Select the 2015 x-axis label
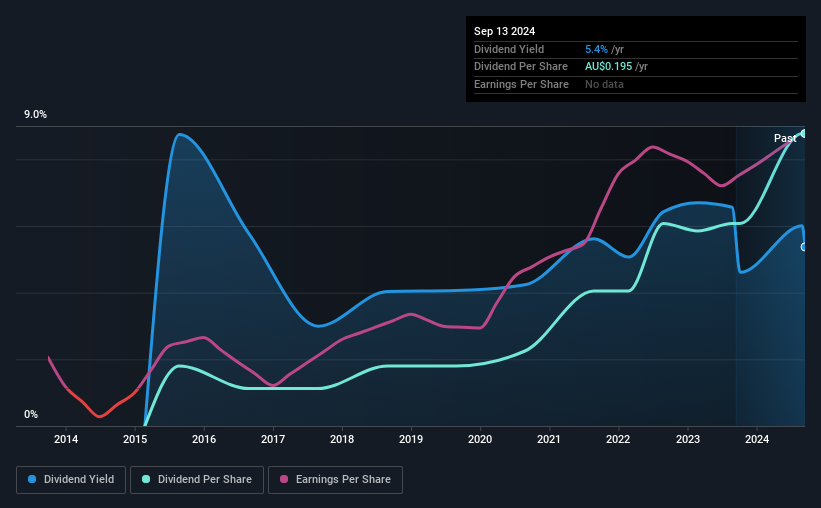Screen dimensions: 821x508 click(135, 439)
